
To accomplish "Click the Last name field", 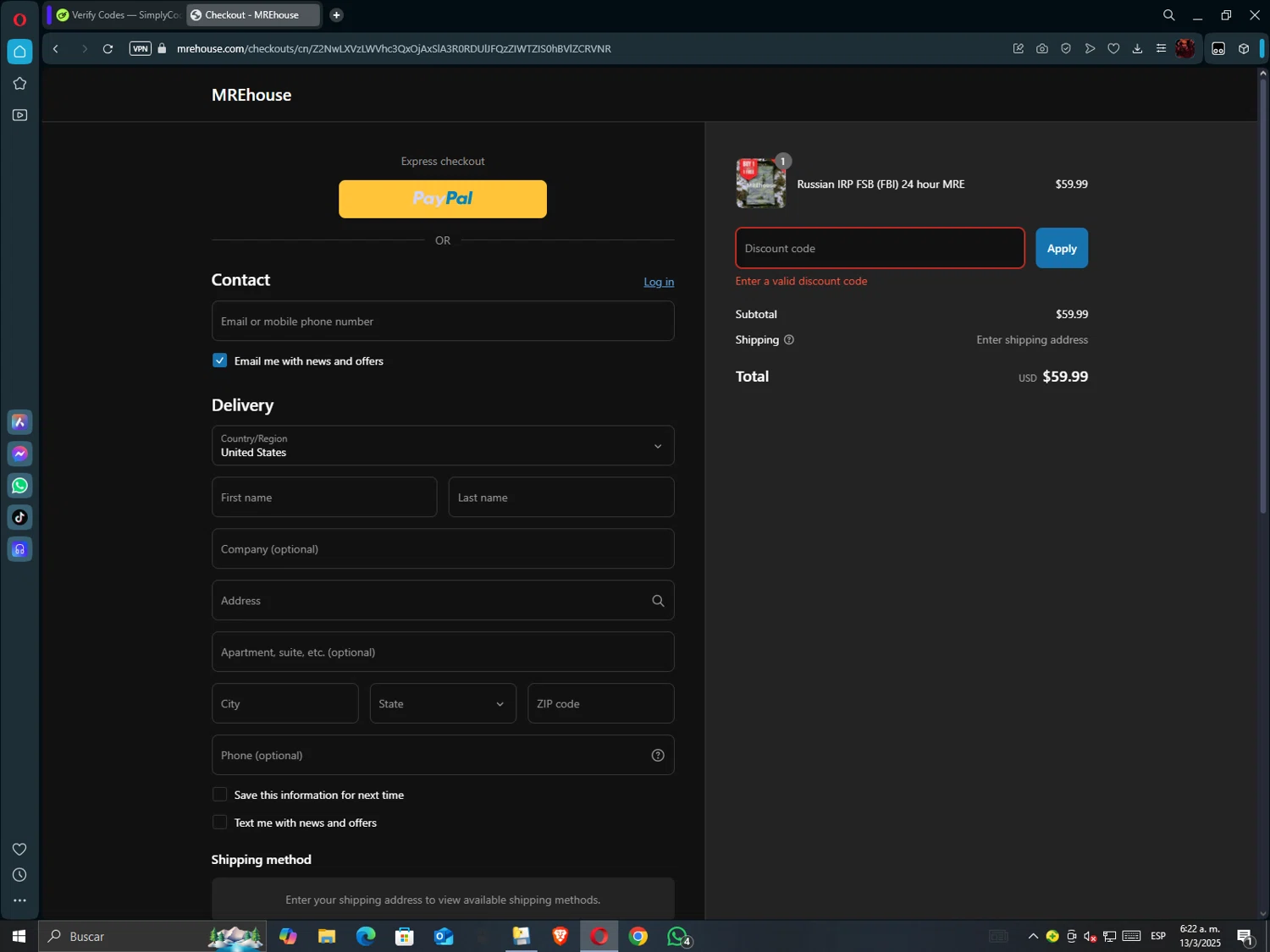I will tap(561, 498).
